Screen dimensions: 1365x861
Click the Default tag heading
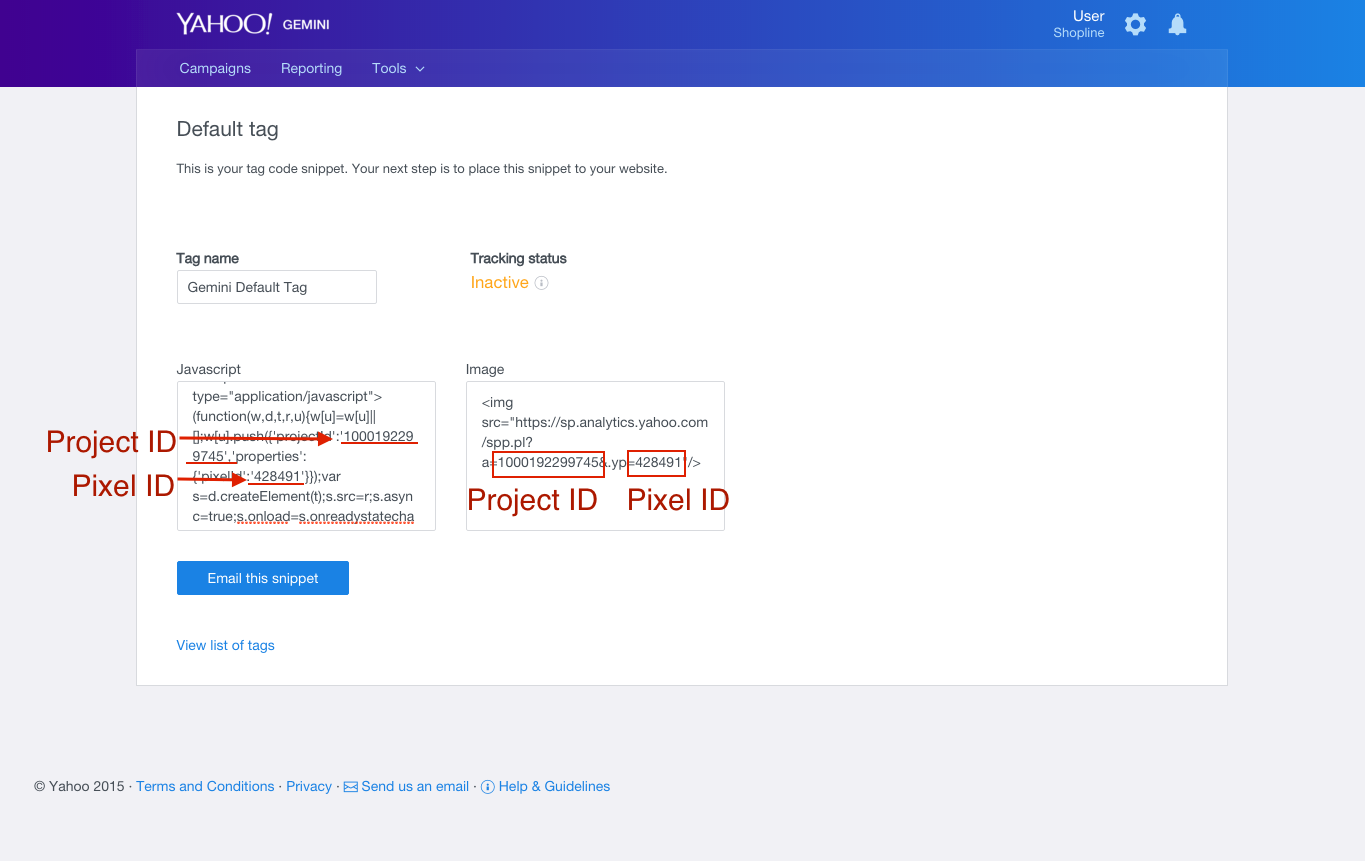tap(227, 129)
